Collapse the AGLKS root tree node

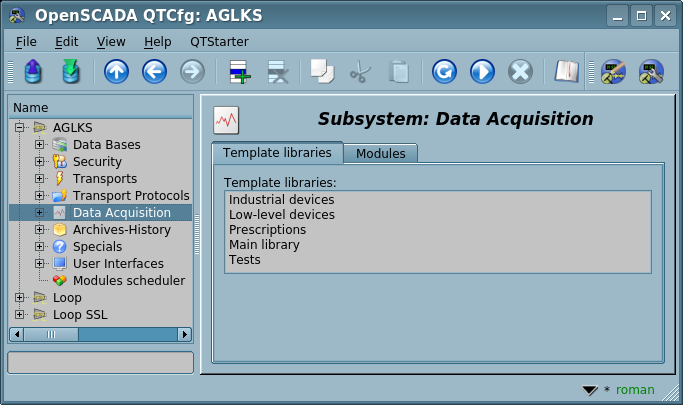tap(20, 128)
